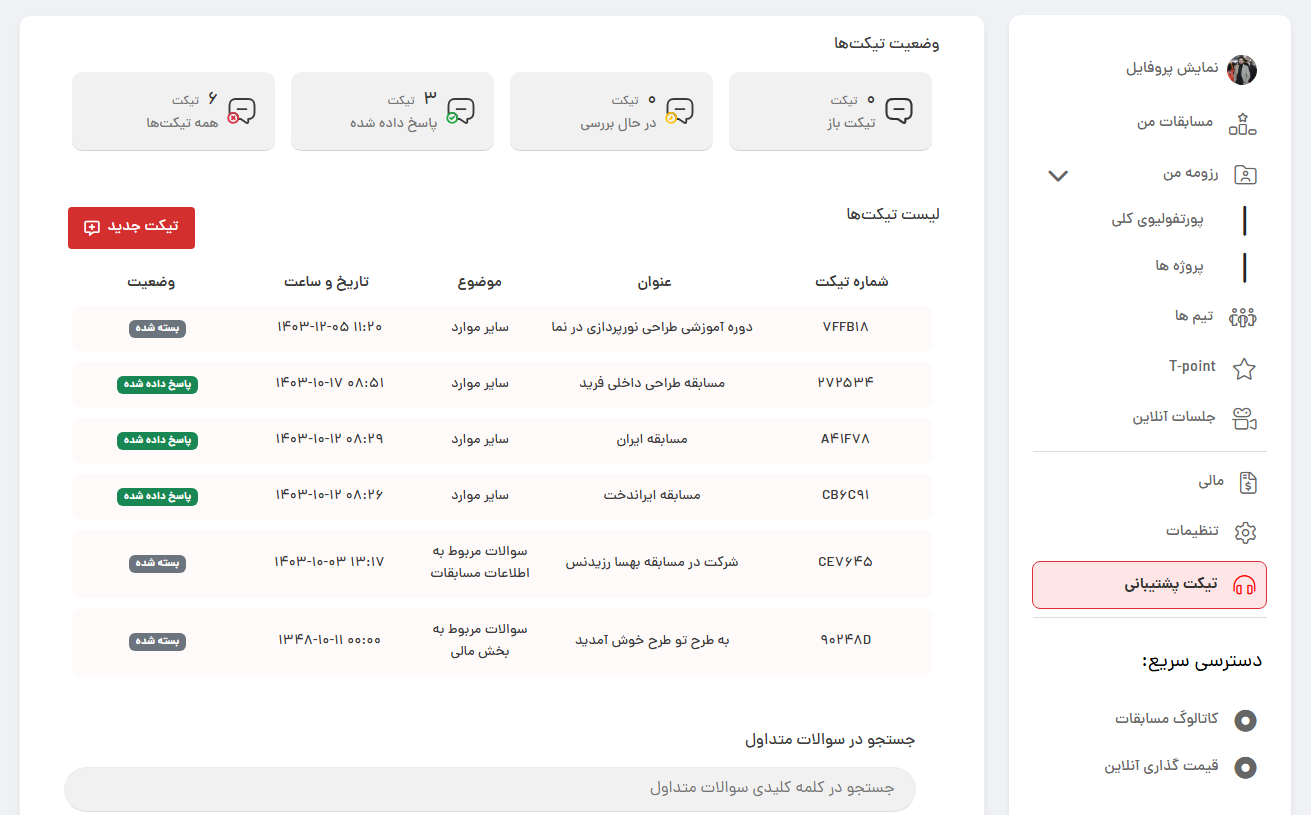The image size is (1311, 815).
Task: Collapse the رزومه من section chevron
Action: pyautogui.click(x=1057, y=174)
